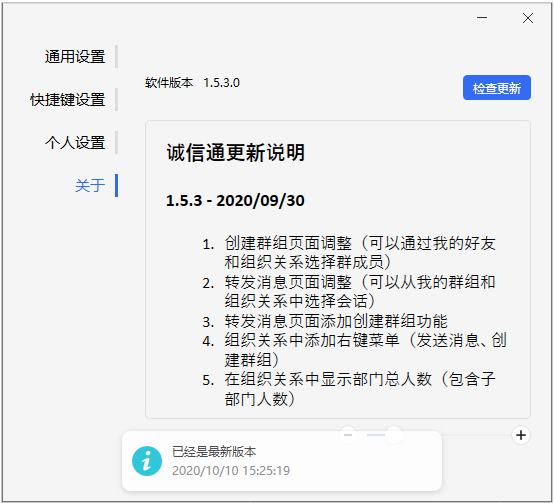Image resolution: width=554 pixels, height=503 pixels.
Task: Click changelog item 4 about 右键菜单
Action: pyautogui.click(x=355, y=350)
